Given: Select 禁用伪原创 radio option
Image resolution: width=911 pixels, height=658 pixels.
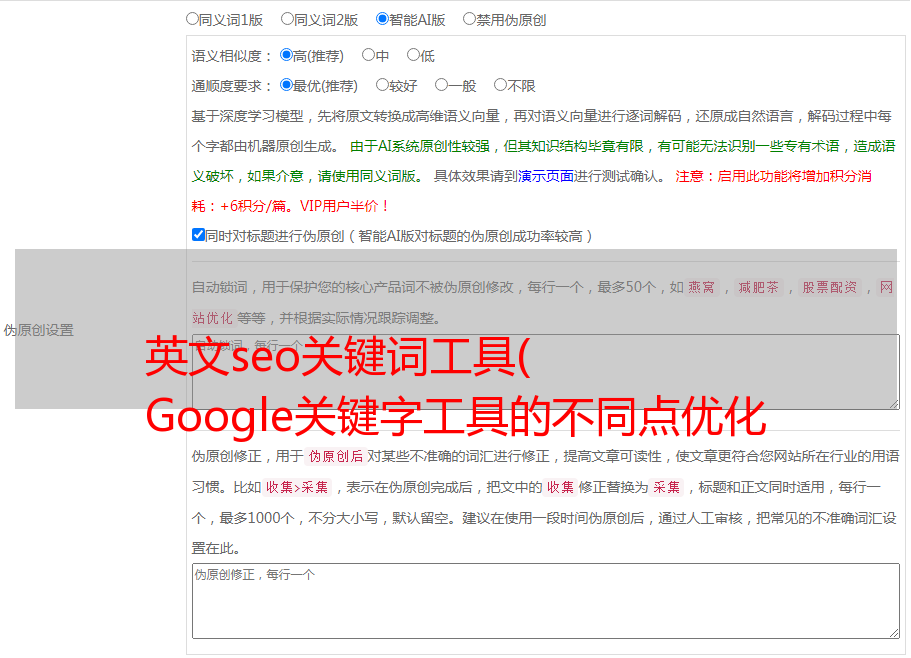Looking at the screenshot, I should point(469,19).
